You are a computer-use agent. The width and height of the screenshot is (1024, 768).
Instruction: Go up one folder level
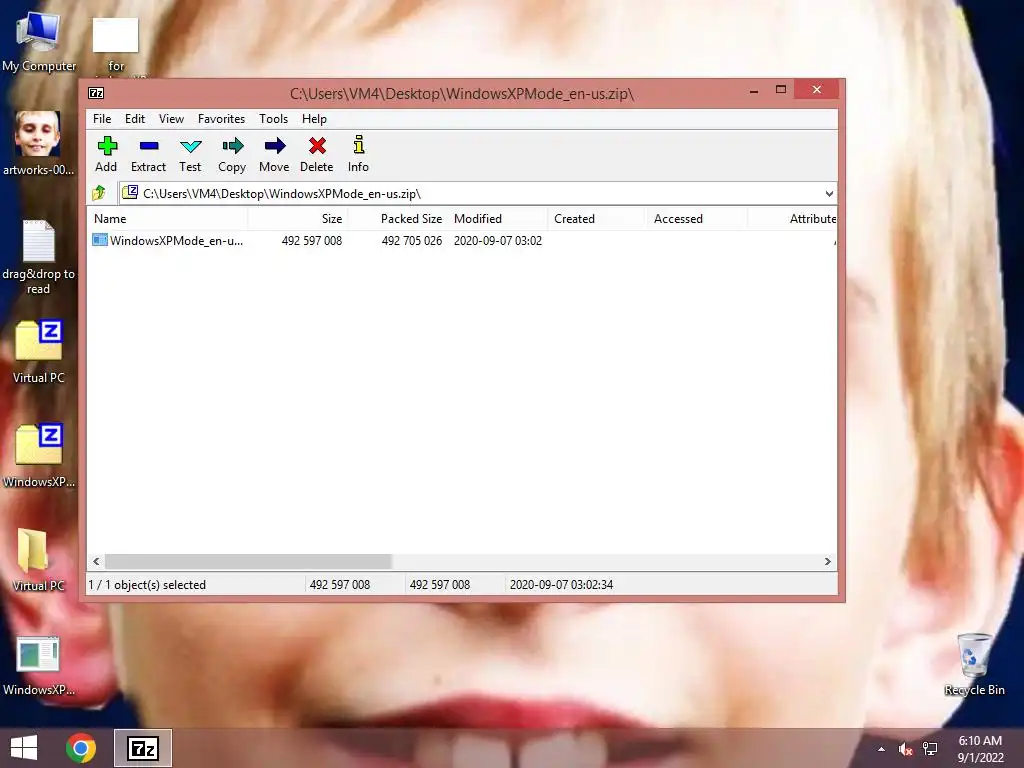click(99, 193)
